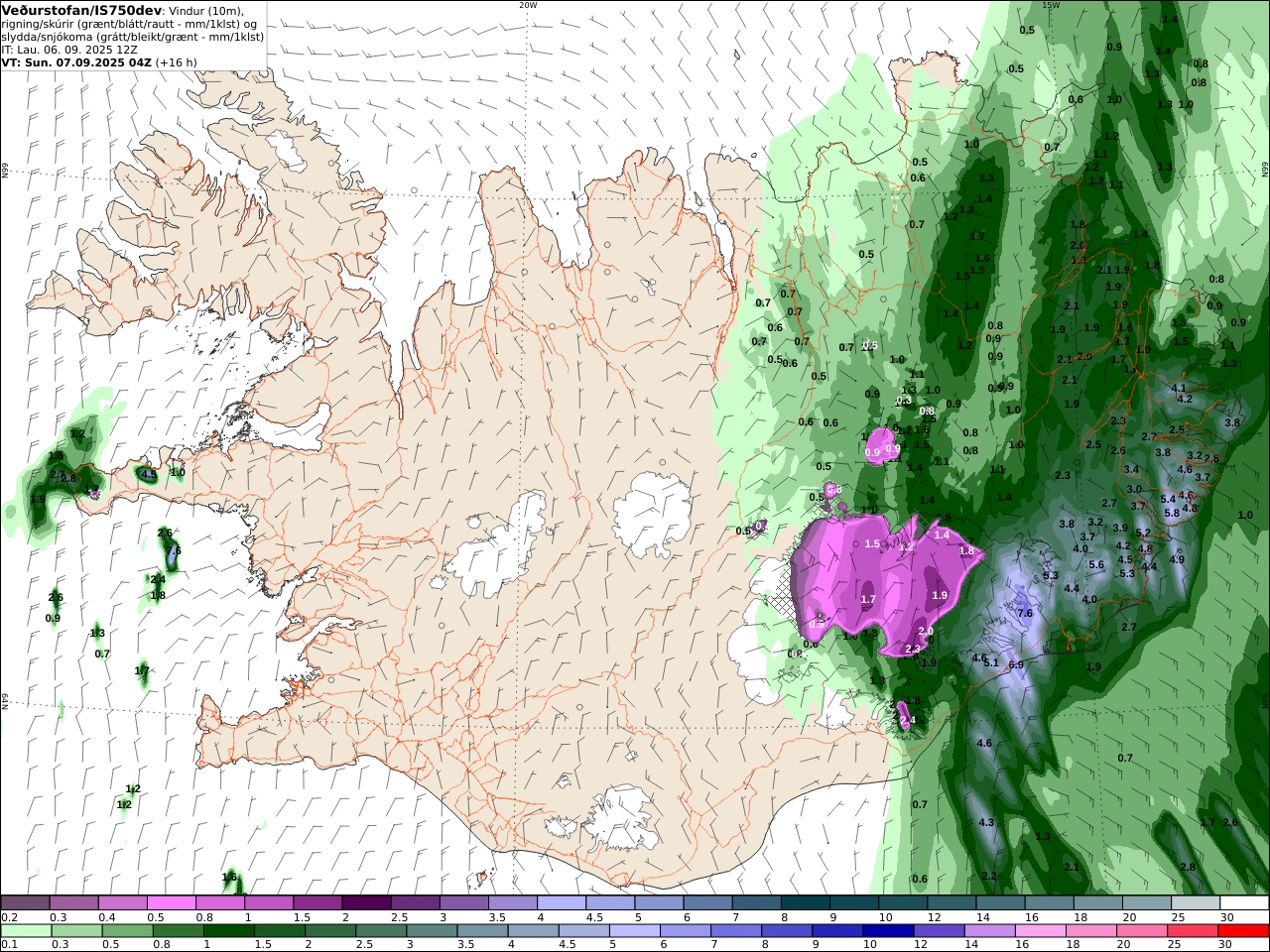Select bottom legend swatch between 6 and 7
Viewport: 1270px width, 952px height.
point(686,931)
